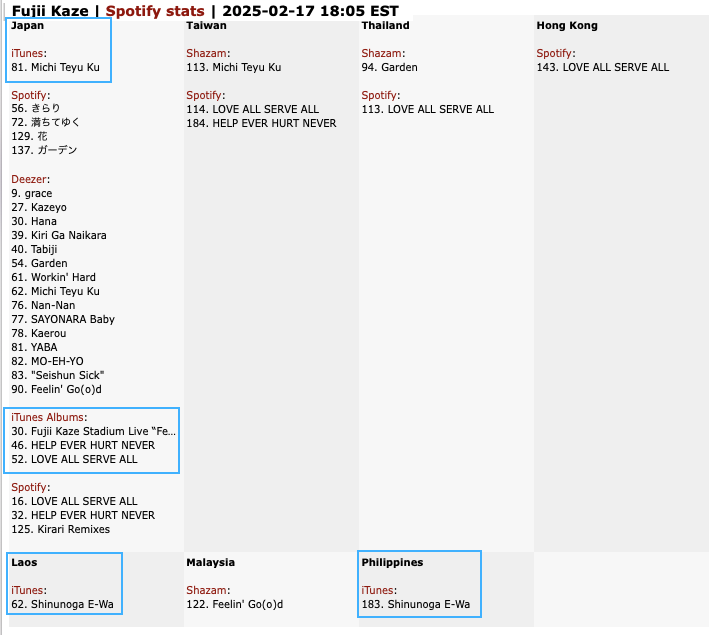Viewport: 711px width, 635px height.
Task: Open the Spotify link under Thailand
Action: pyautogui.click(x=379, y=95)
